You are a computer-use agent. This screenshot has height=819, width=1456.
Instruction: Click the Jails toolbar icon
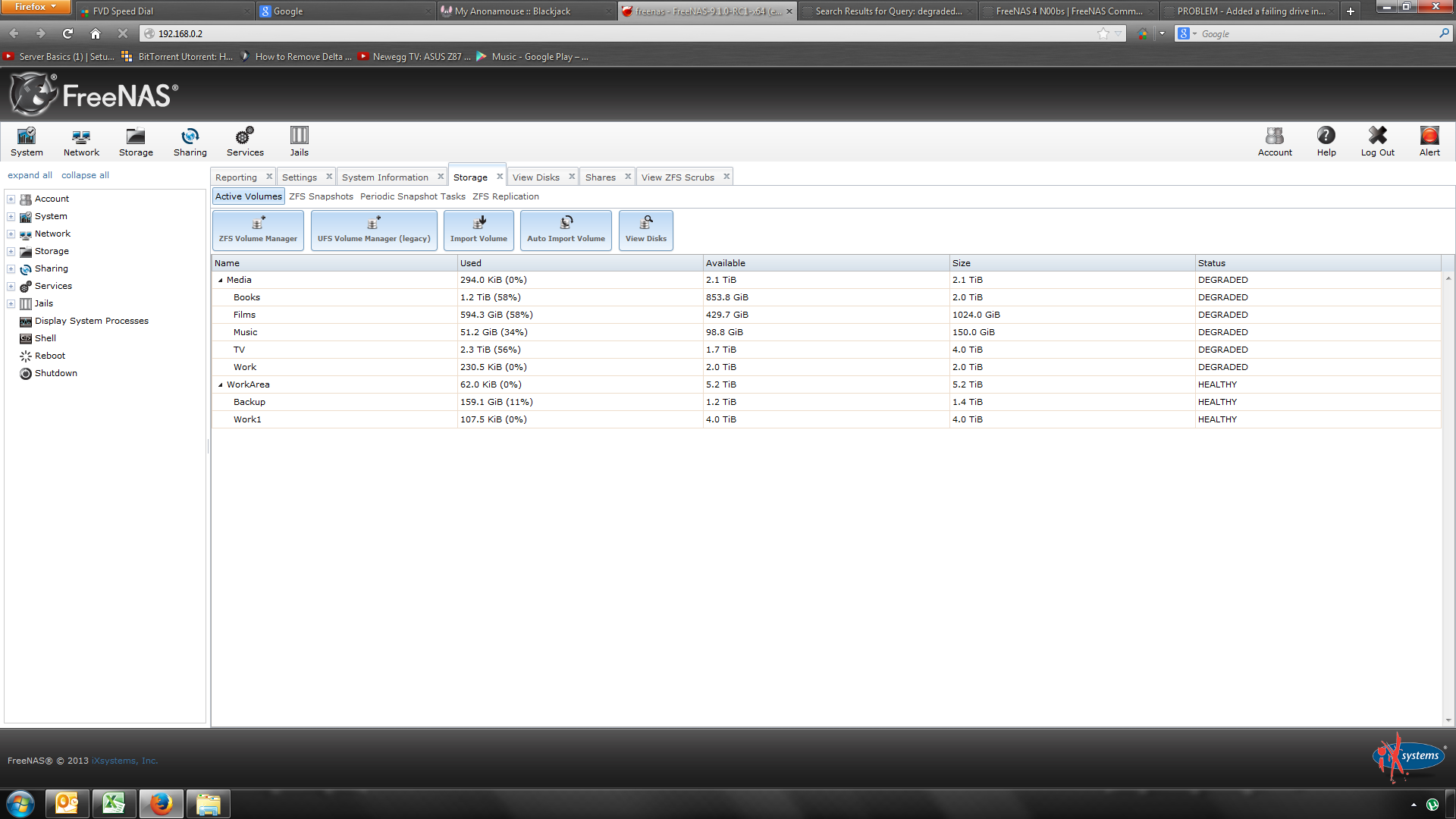[x=299, y=136]
